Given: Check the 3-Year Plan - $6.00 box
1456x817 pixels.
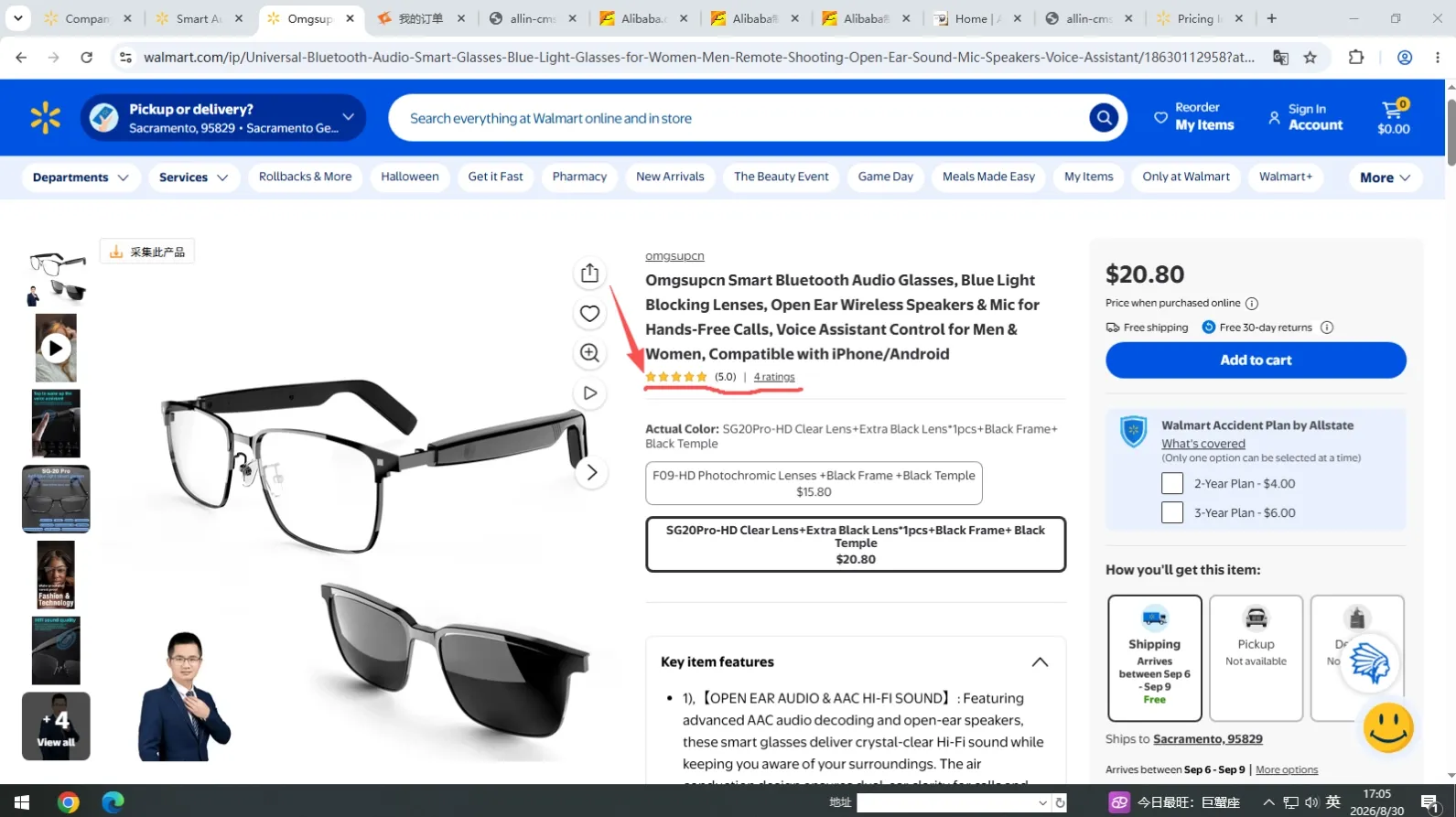Looking at the screenshot, I should click(x=1172, y=512).
